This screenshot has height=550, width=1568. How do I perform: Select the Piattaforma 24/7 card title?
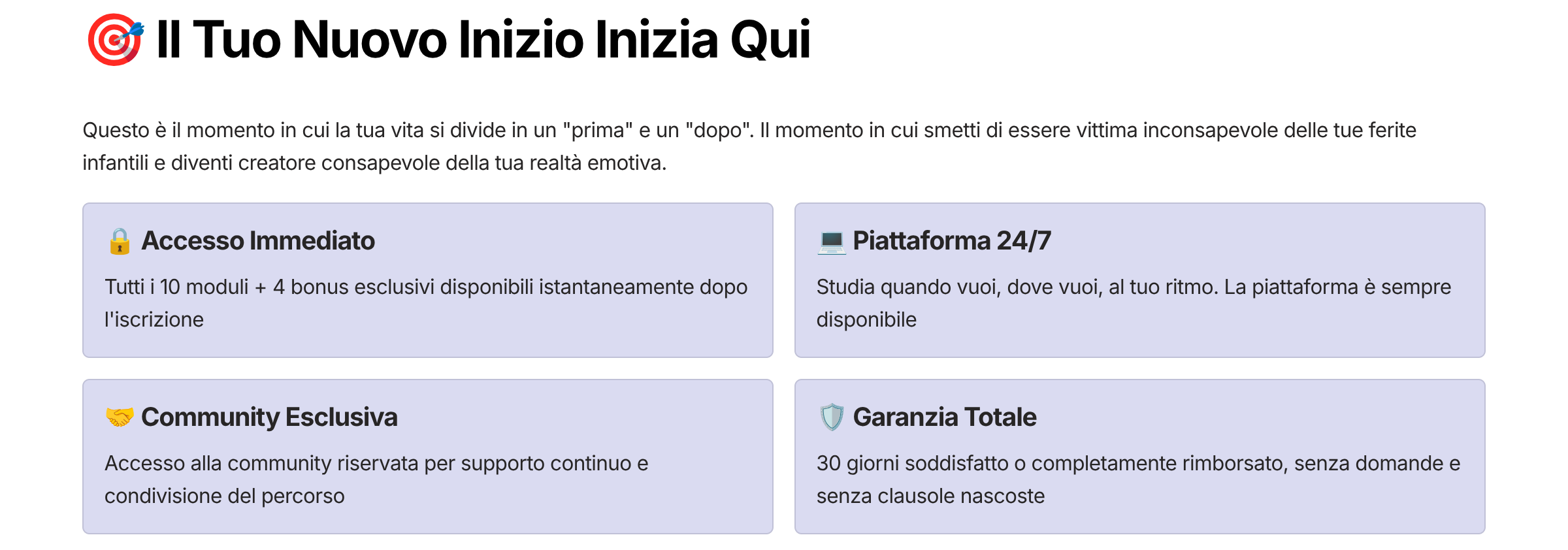[951, 241]
